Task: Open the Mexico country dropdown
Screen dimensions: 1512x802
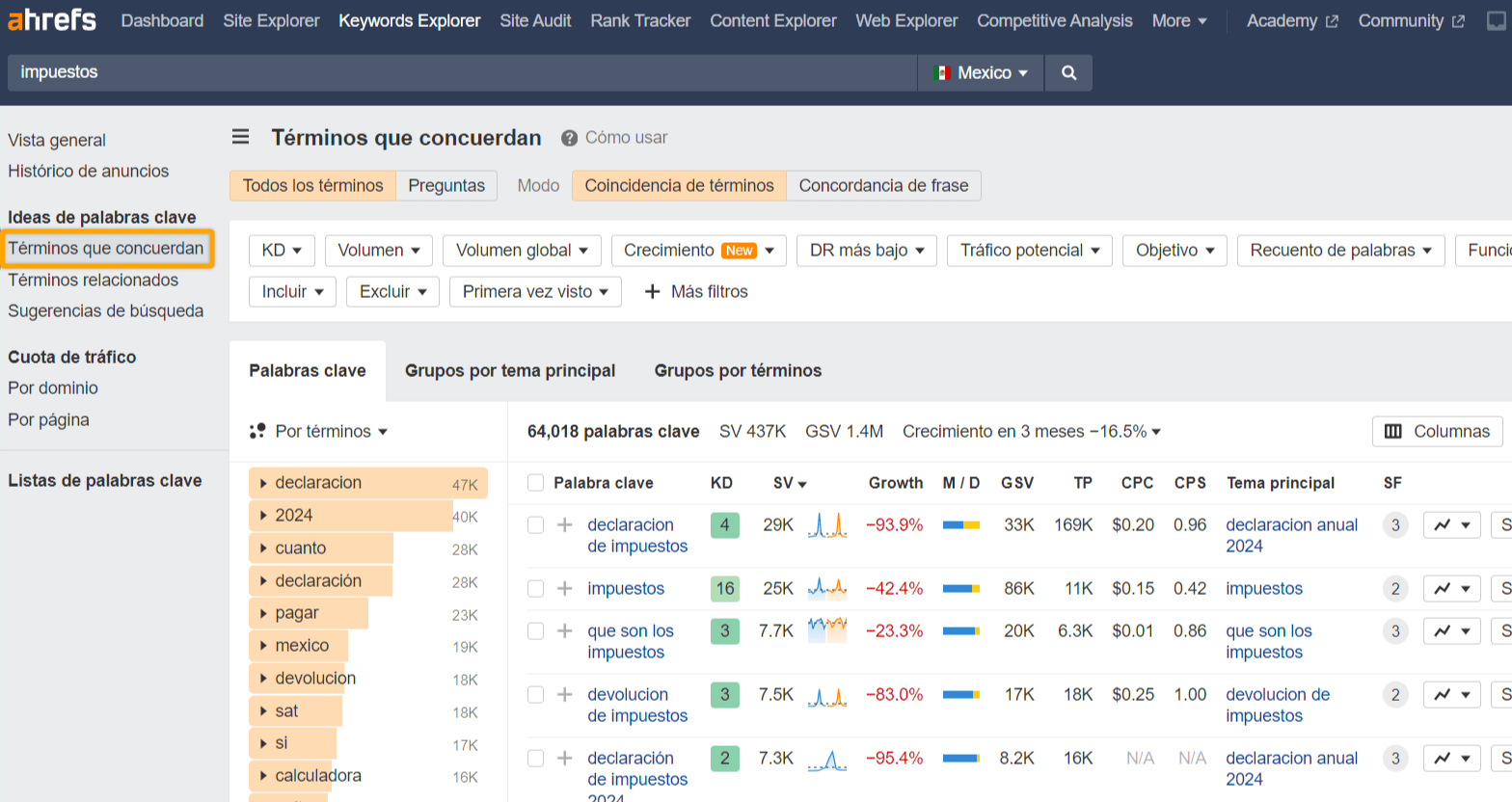Action: [981, 72]
